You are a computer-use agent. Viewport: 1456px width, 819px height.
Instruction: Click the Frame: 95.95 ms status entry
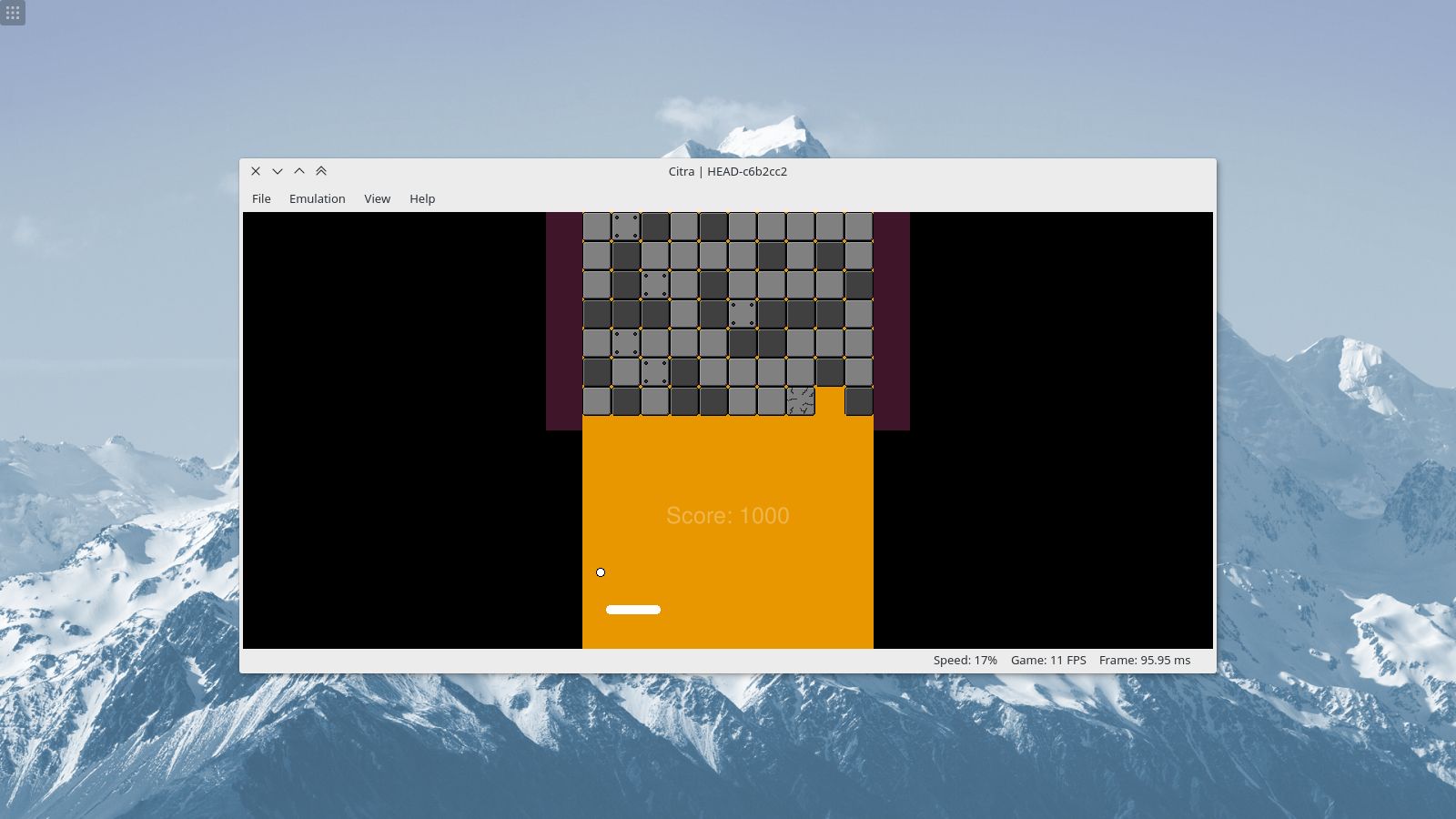pyautogui.click(x=1145, y=660)
